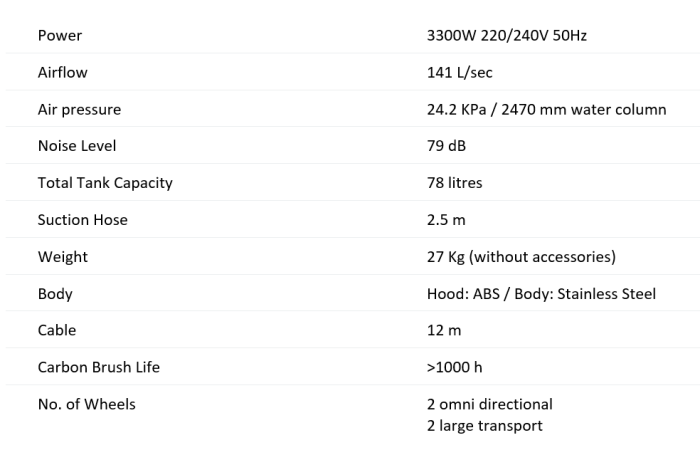Click the Weight row label
Viewport: 700px width, 450px height.
coord(63,257)
